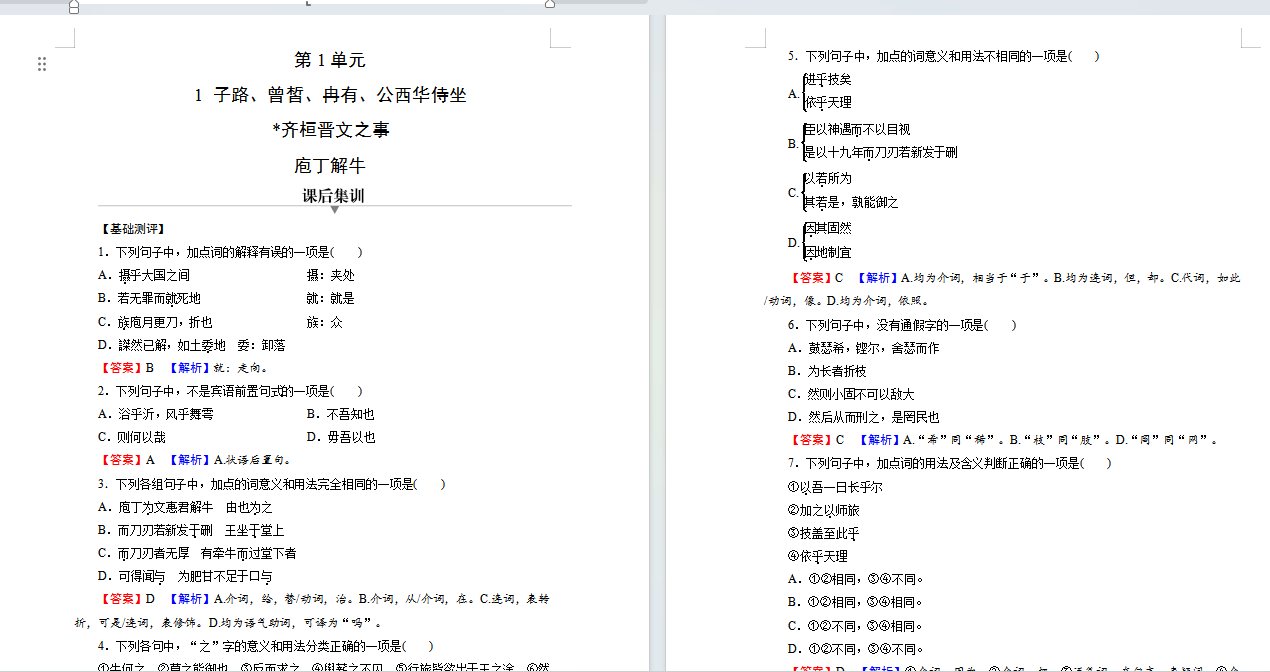Click the paragraph drag handle beside the title
The width and height of the screenshot is (1270, 672).
(42, 64)
